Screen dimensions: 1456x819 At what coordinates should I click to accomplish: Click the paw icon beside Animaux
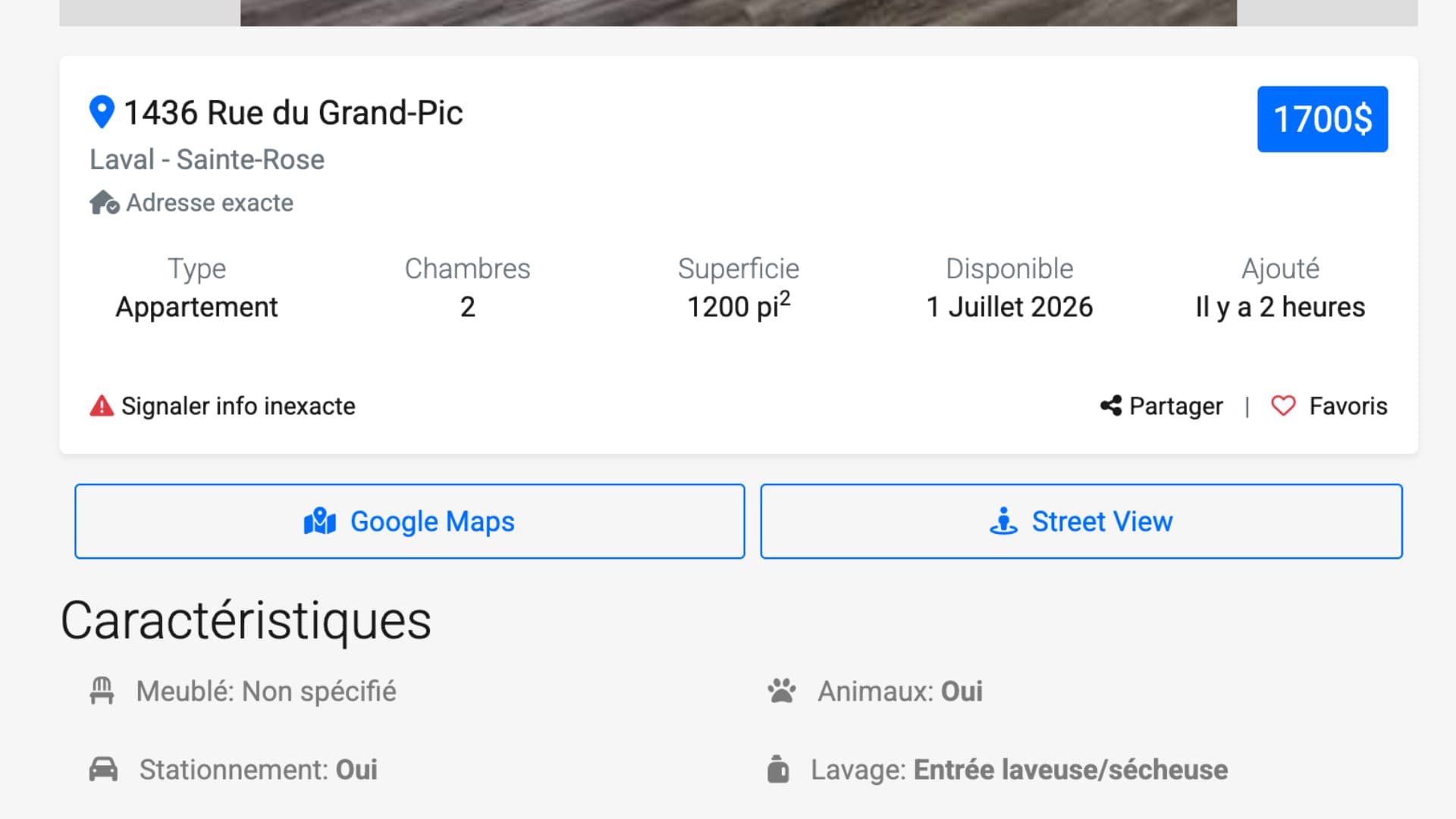click(x=782, y=692)
